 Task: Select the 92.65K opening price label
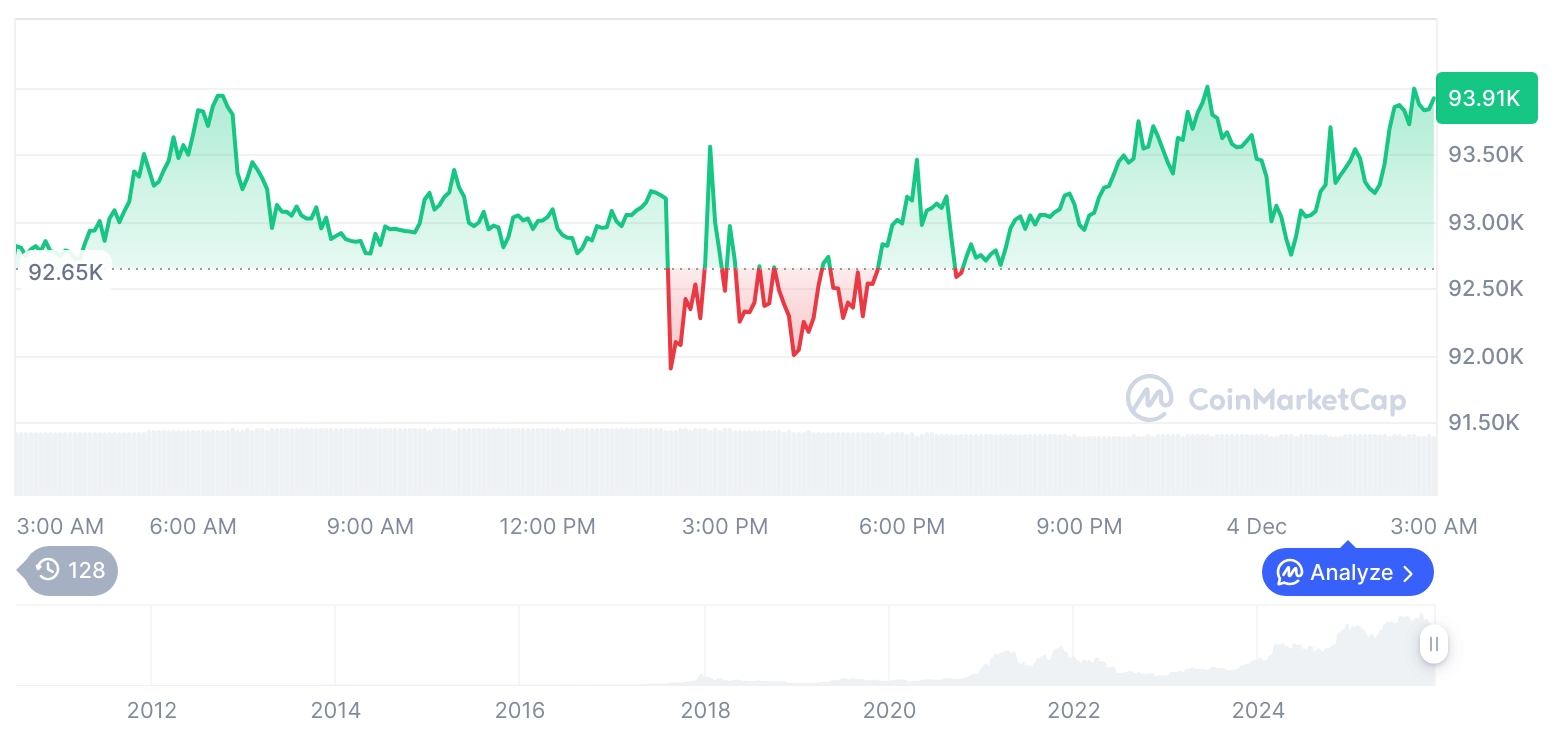coord(65,272)
